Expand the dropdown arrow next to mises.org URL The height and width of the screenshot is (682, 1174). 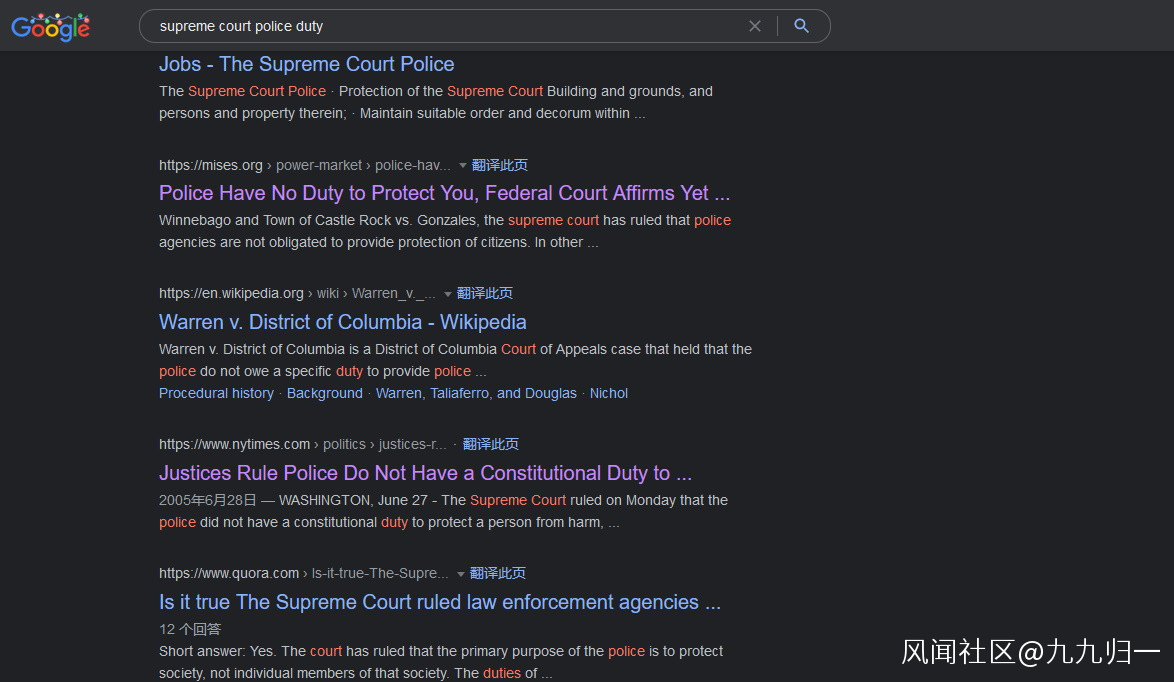tap(463, 165)
